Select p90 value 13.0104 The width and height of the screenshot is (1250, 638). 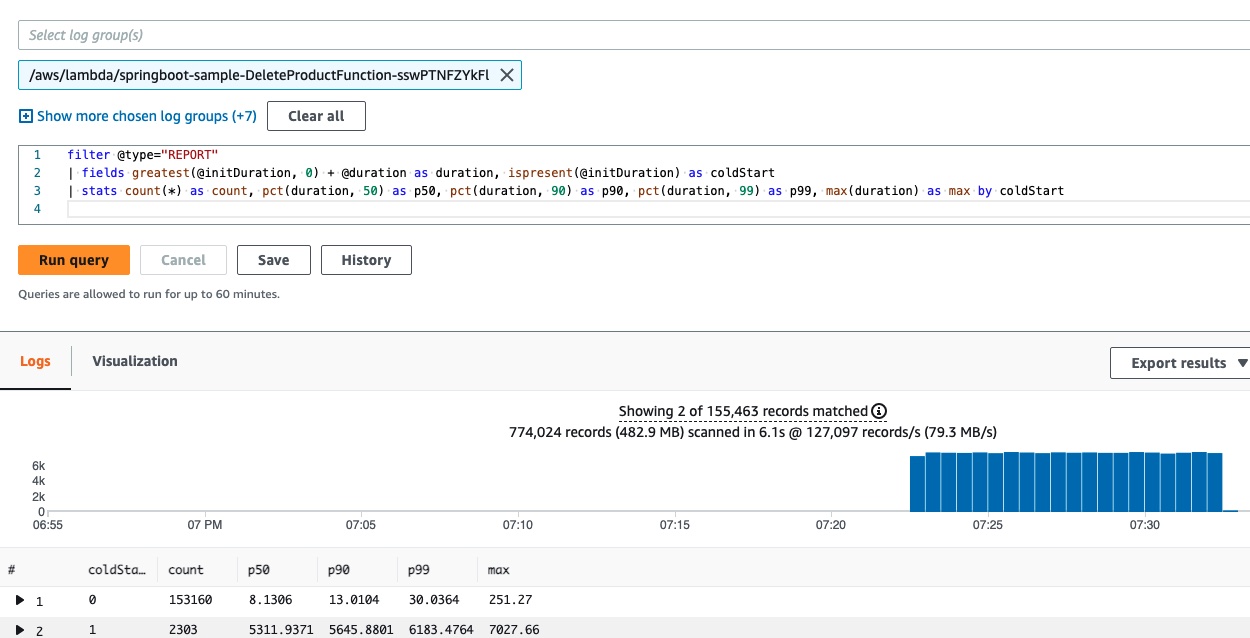tap(354, 600)
